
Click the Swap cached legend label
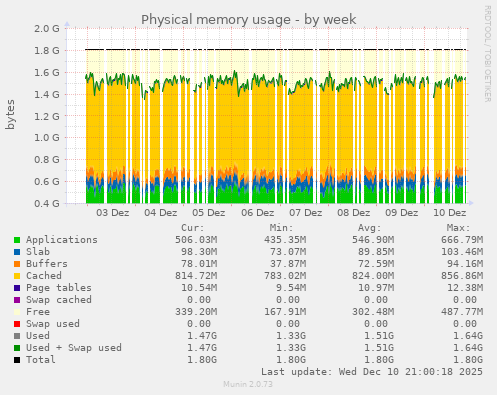59,300
